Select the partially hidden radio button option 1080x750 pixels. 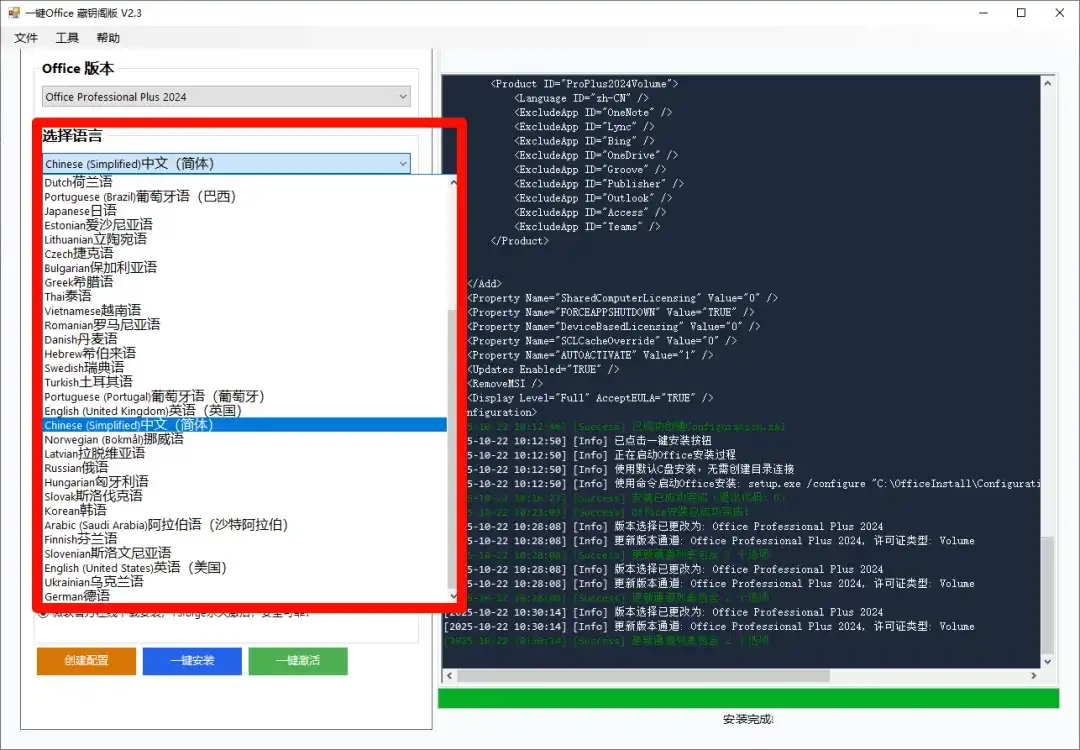43,613
